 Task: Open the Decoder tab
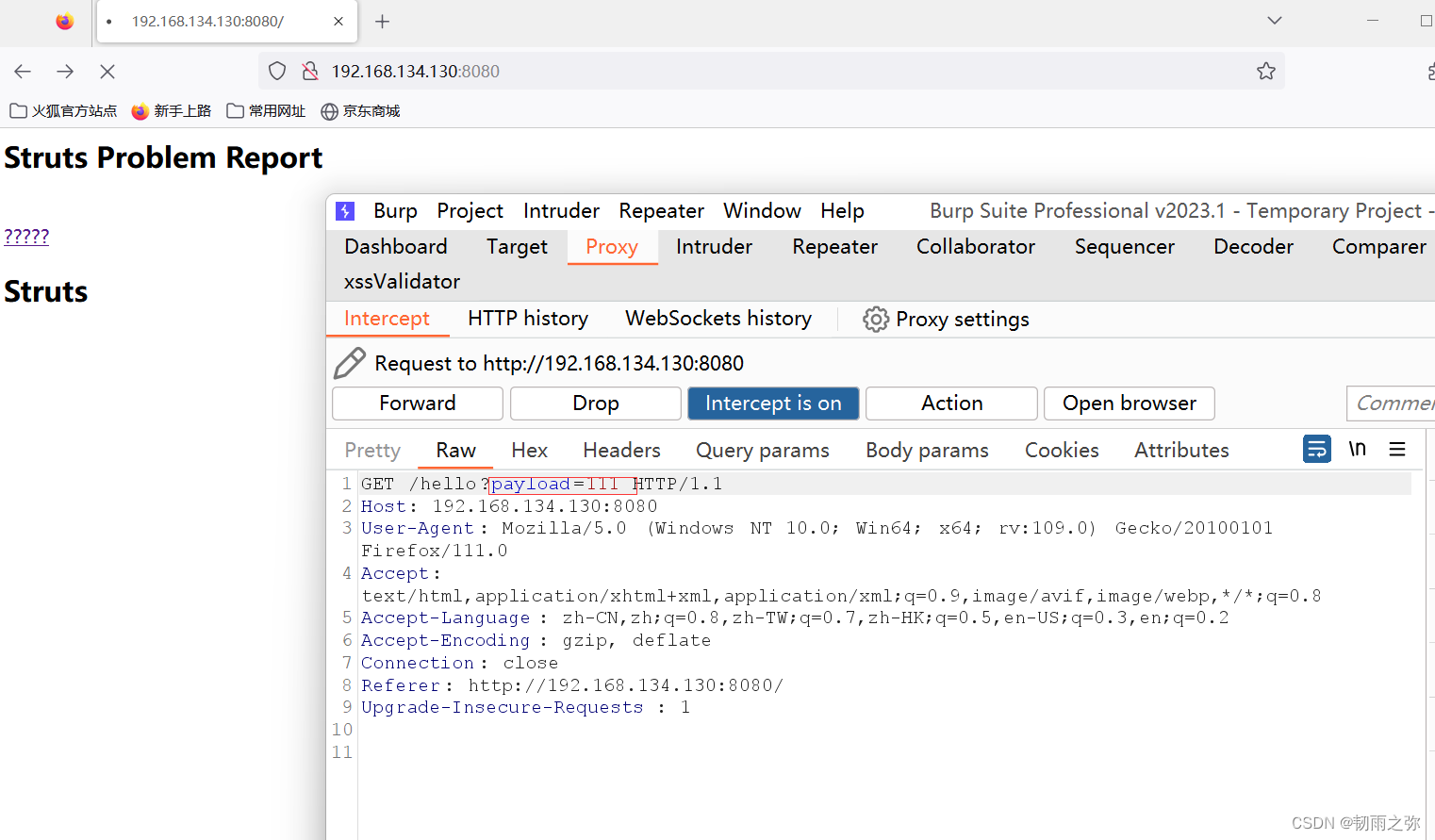tap(1253, 246)
